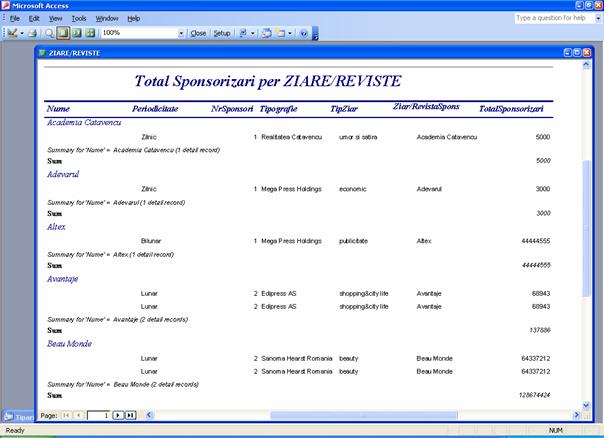Click the page number input field
The height and width of the screenshot is (438, 604).
point(98,414)
